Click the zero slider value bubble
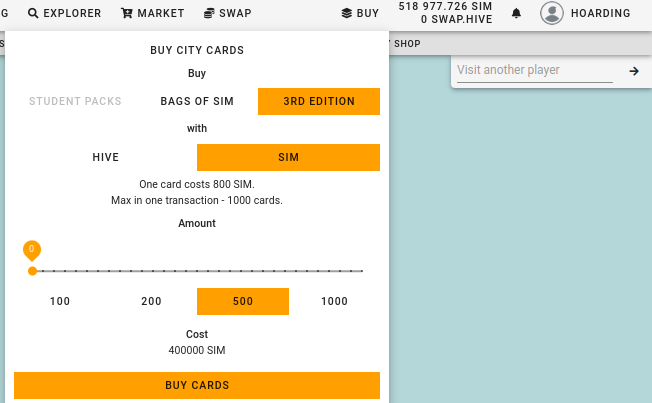Viewport: 652px width, 403px height. (32, 250)
